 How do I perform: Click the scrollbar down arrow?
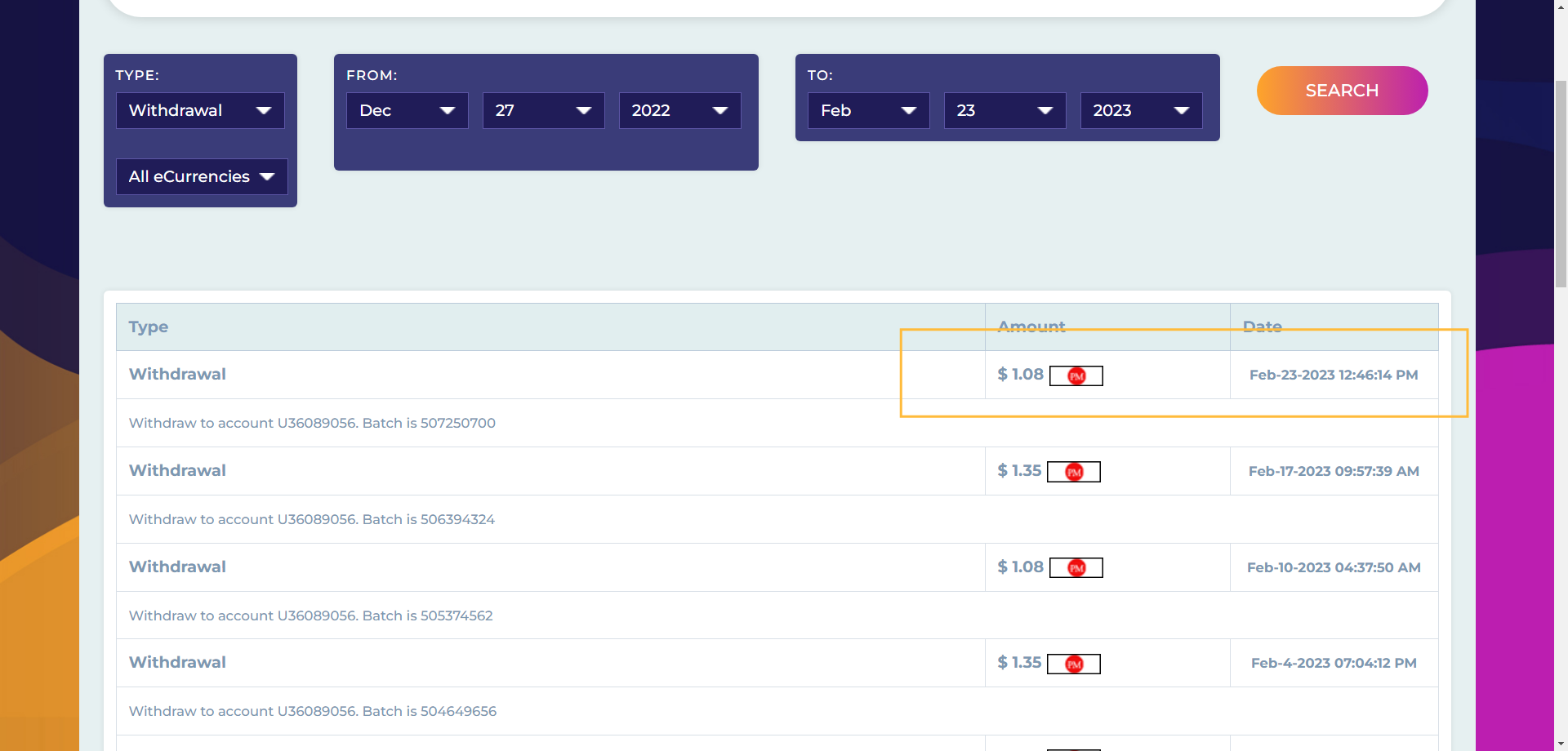coord(1561,744)
